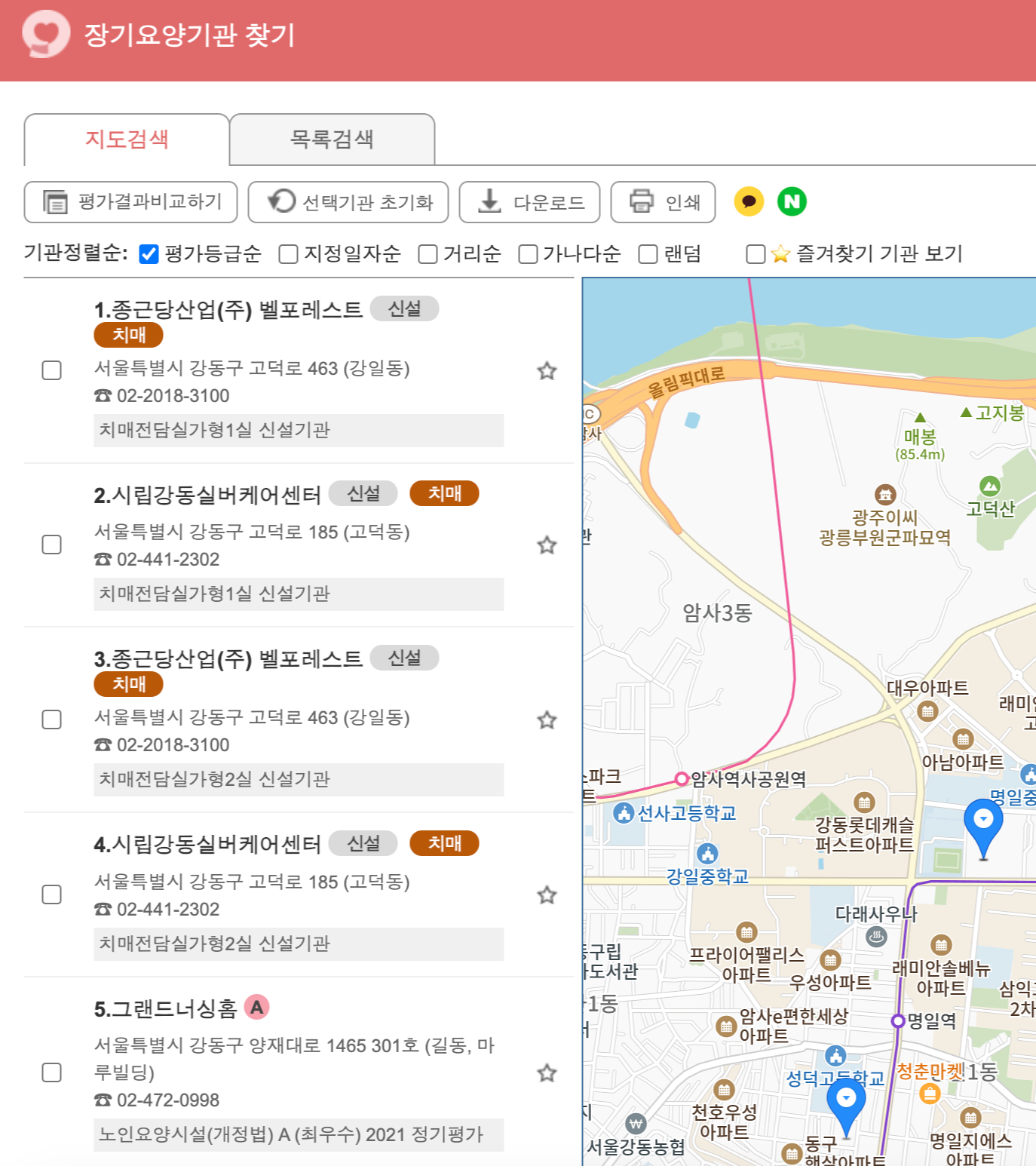
Task: Click 래미안솔베뉴 아파트 icon on map
Action: click(x=941, y=944)
